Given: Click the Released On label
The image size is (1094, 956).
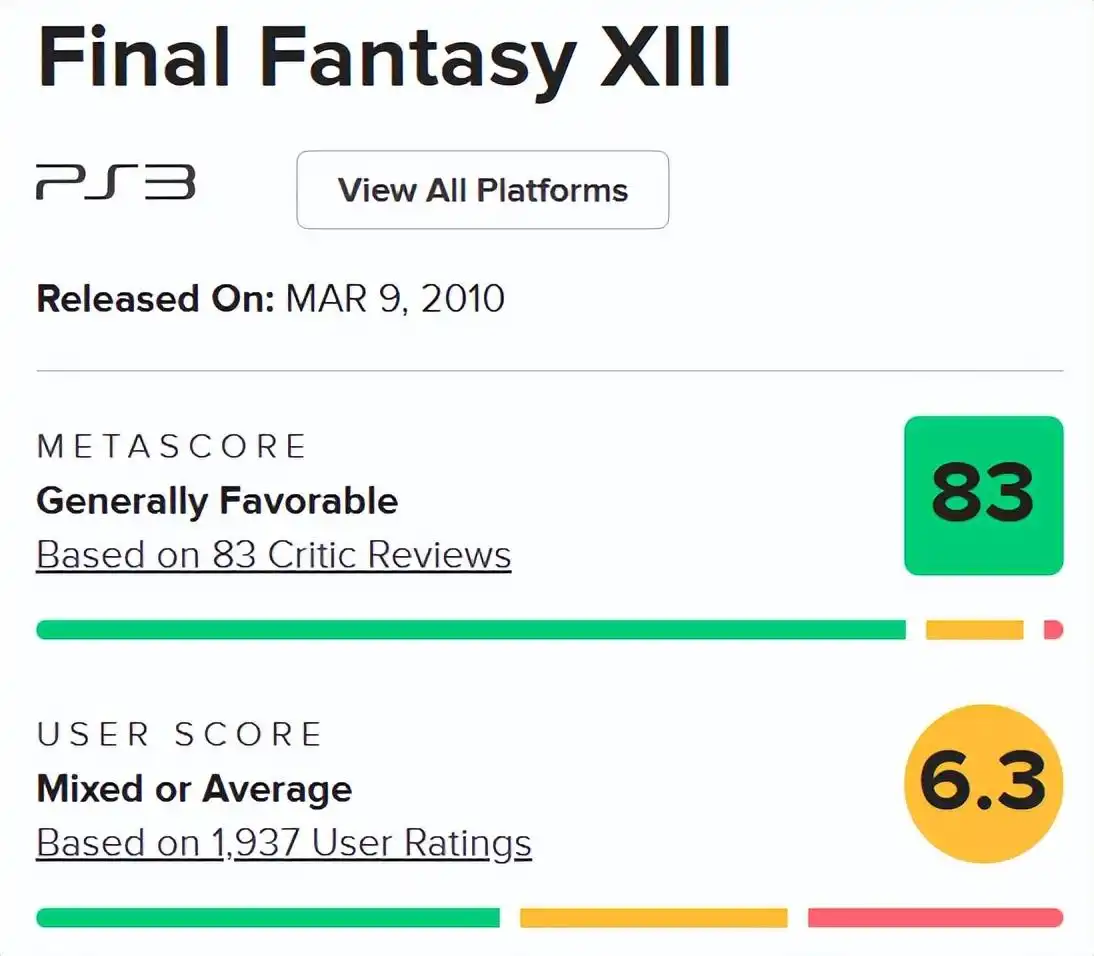Looking at the screenshot, I should coord(155,299).
